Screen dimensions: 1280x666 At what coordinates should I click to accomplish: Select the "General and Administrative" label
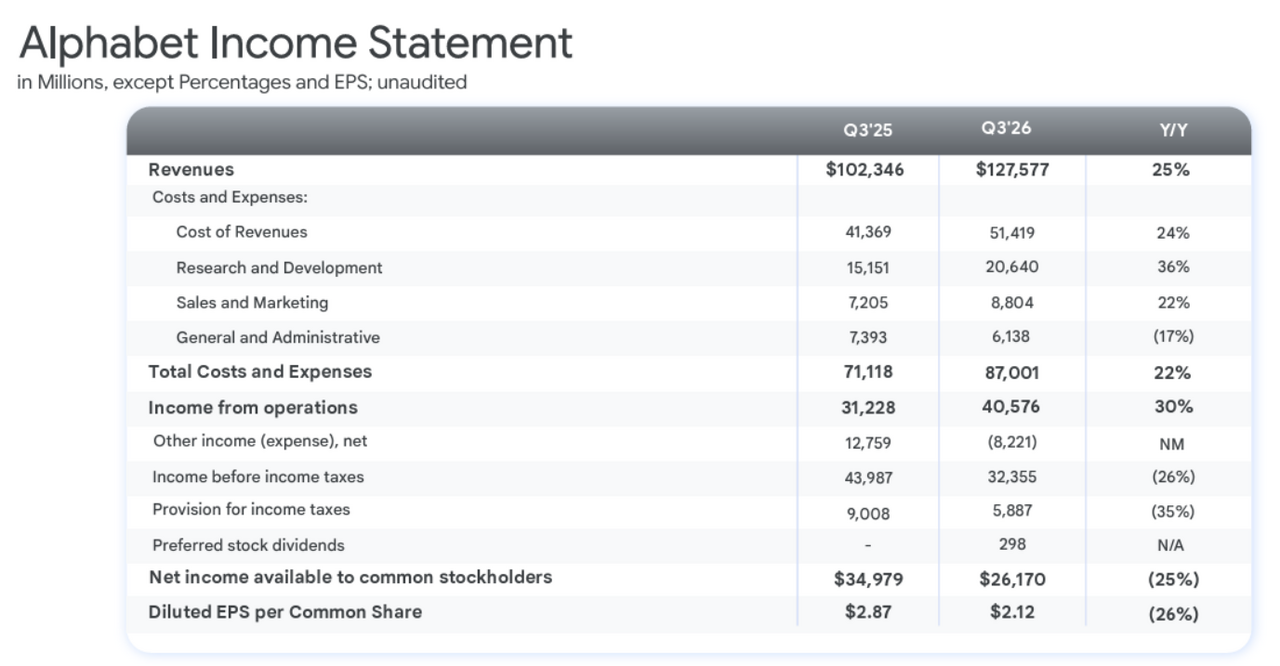point(278,338)
